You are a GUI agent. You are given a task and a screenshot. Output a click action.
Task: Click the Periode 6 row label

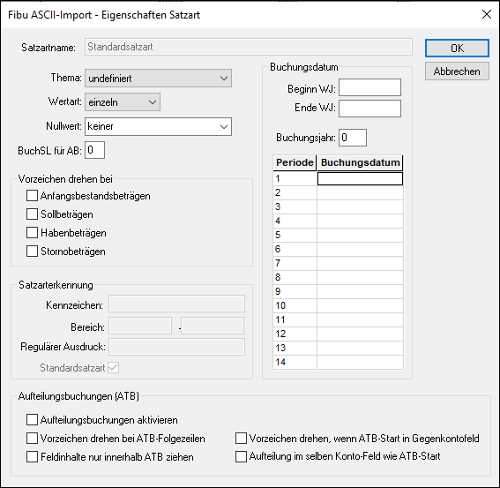coord(295,249)
